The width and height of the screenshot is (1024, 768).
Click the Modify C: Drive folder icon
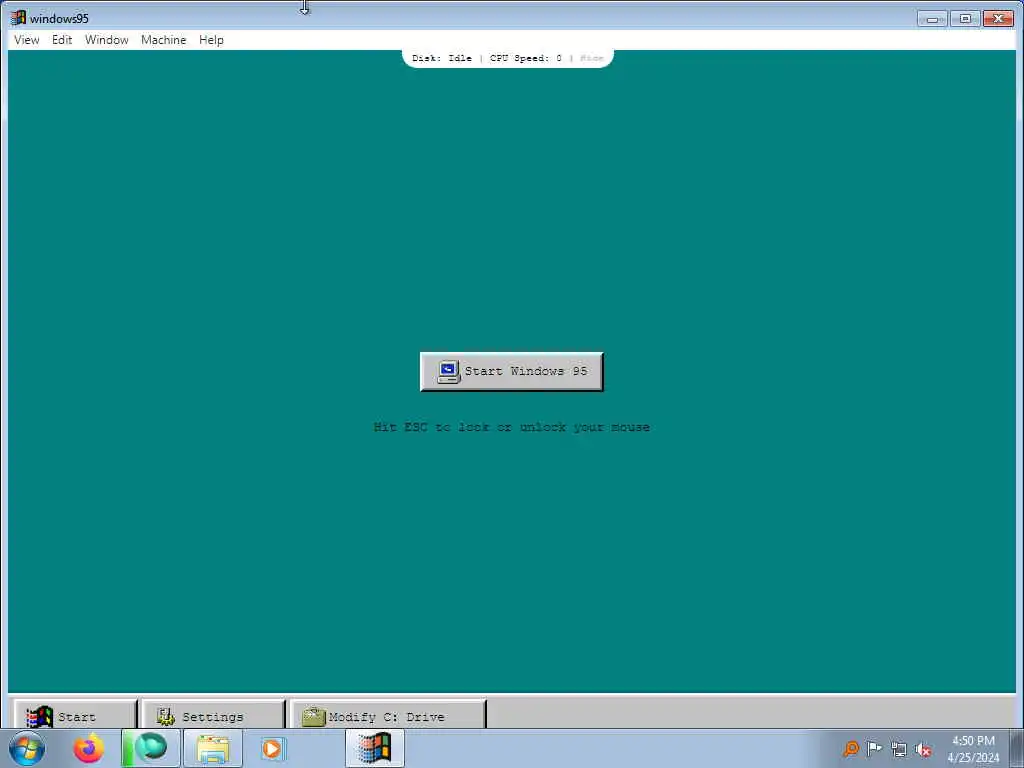pyautogui.click(x=313, y=716)
